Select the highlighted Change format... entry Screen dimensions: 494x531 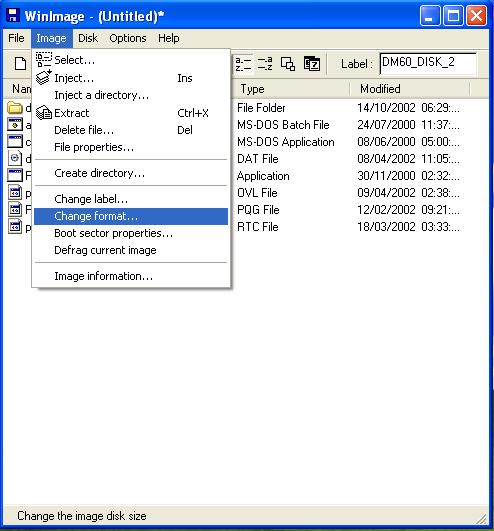click(131, 216)
